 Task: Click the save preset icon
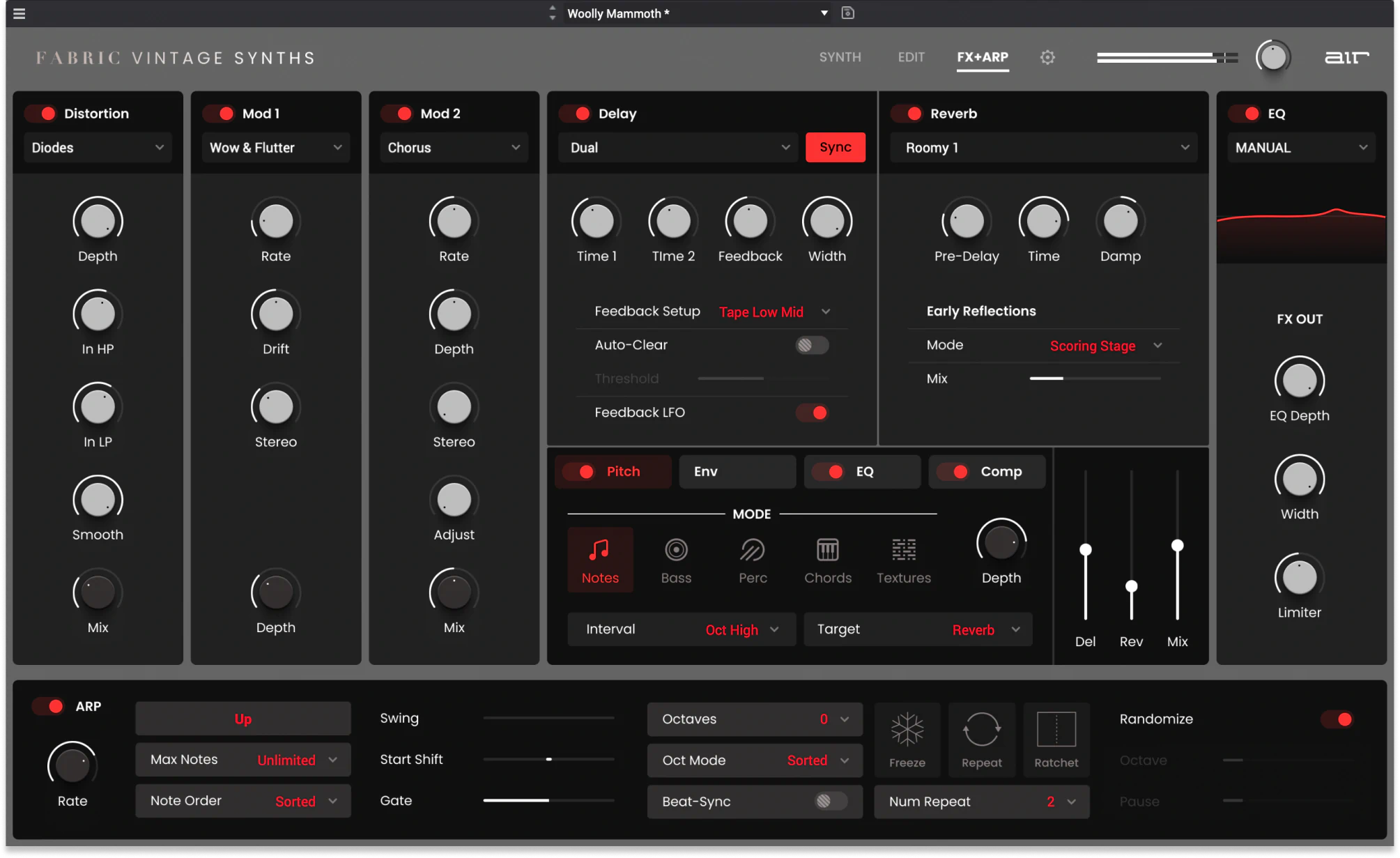point(847,13)
